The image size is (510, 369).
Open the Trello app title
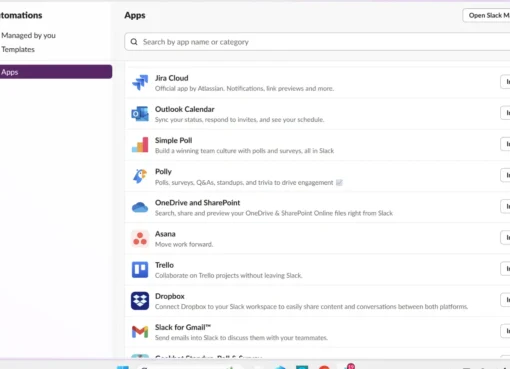[x=164, y=265]
